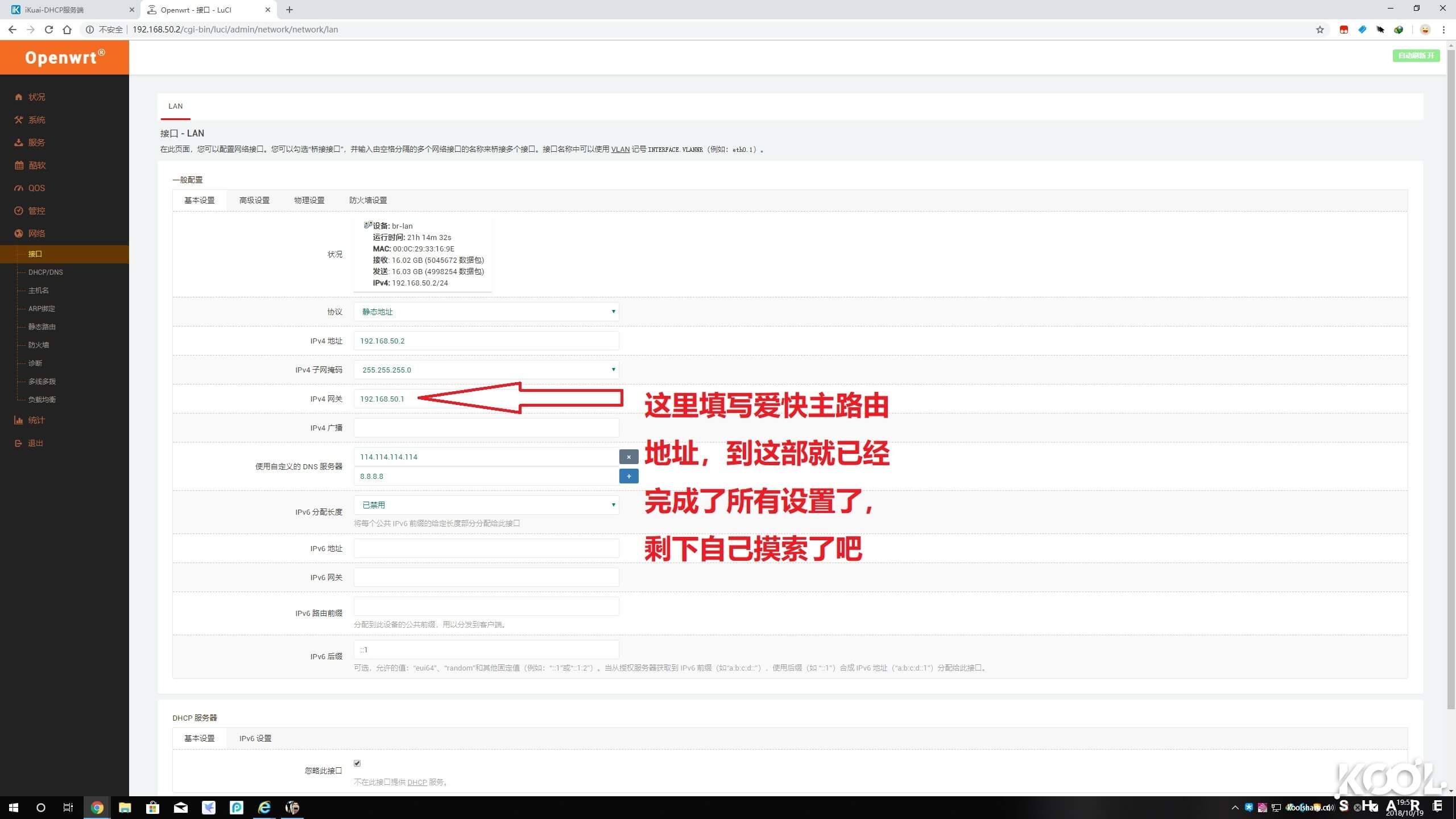Toggle 忽略此接口 checkbox
Image resolution: width=1456 pixels, height=819 pixels.
click(357, 763)
